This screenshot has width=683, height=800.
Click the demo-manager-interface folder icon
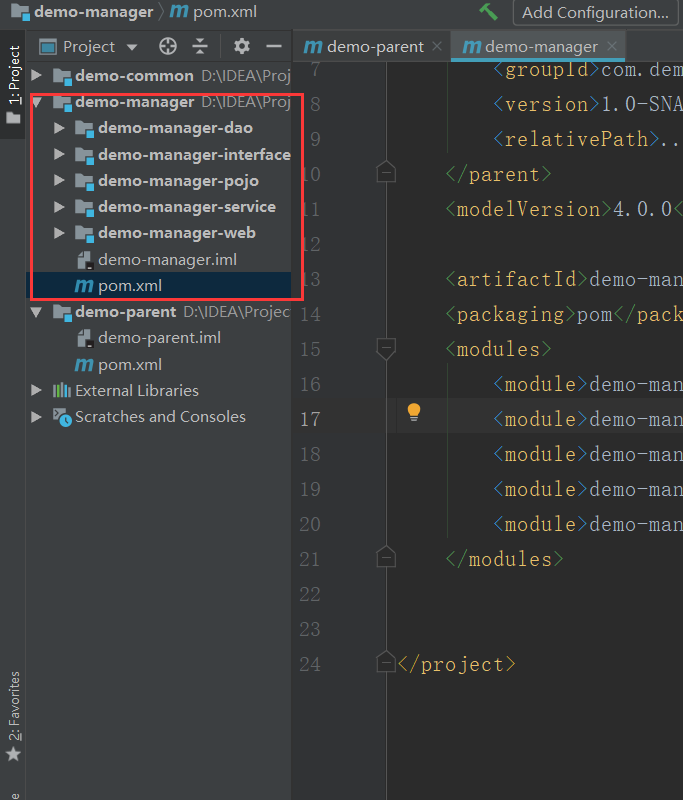pos(85,155)
